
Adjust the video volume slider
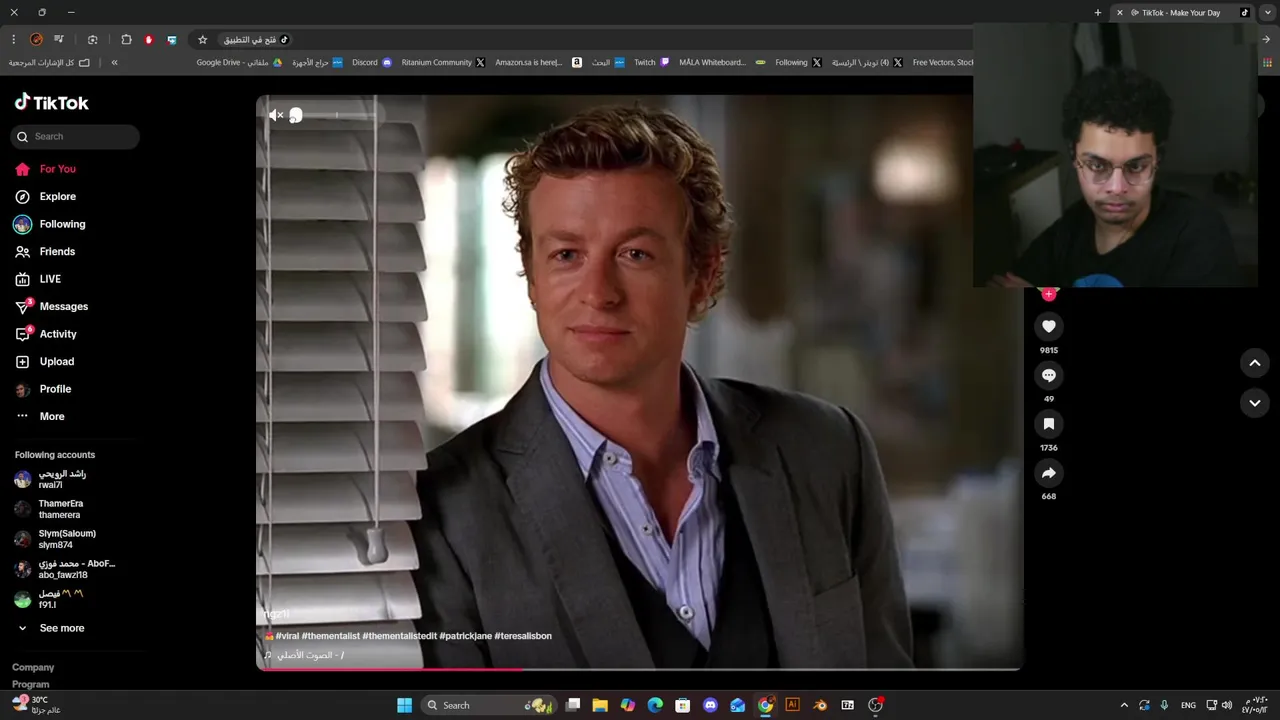click(335, 115)
